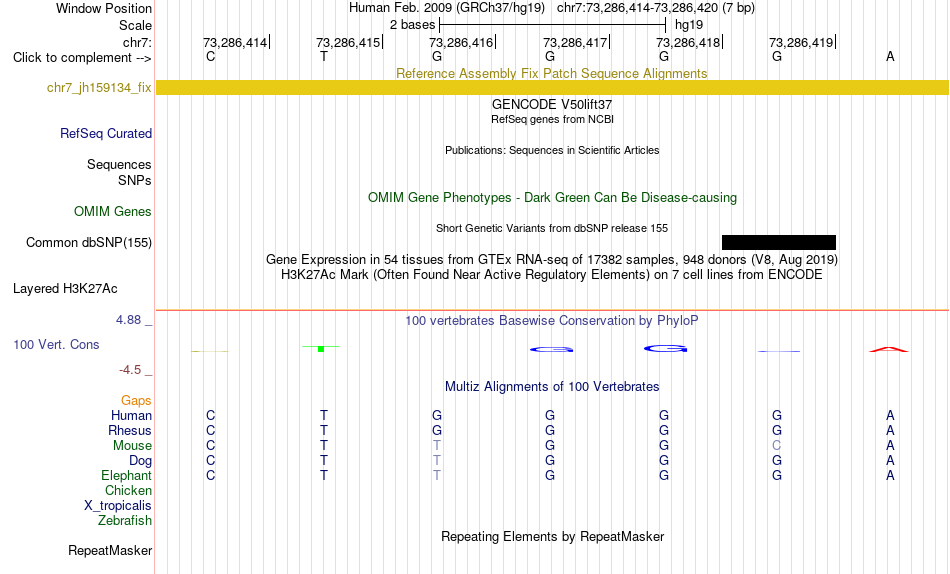
Task: Select the Human species row label
Action: click(x=131, y=415)
